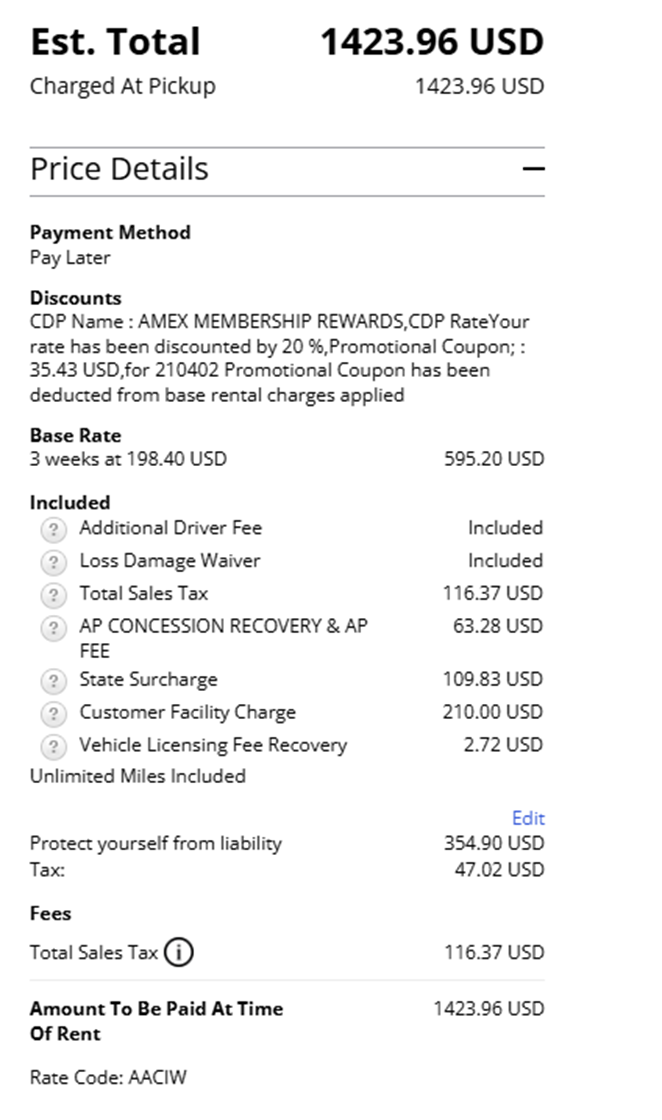Image resolution: width=662 pixels, height=1120 pixels.
Task: Click the Amount To Be Paid At Time Of Rent label
Action: (x=156, y=1020)
